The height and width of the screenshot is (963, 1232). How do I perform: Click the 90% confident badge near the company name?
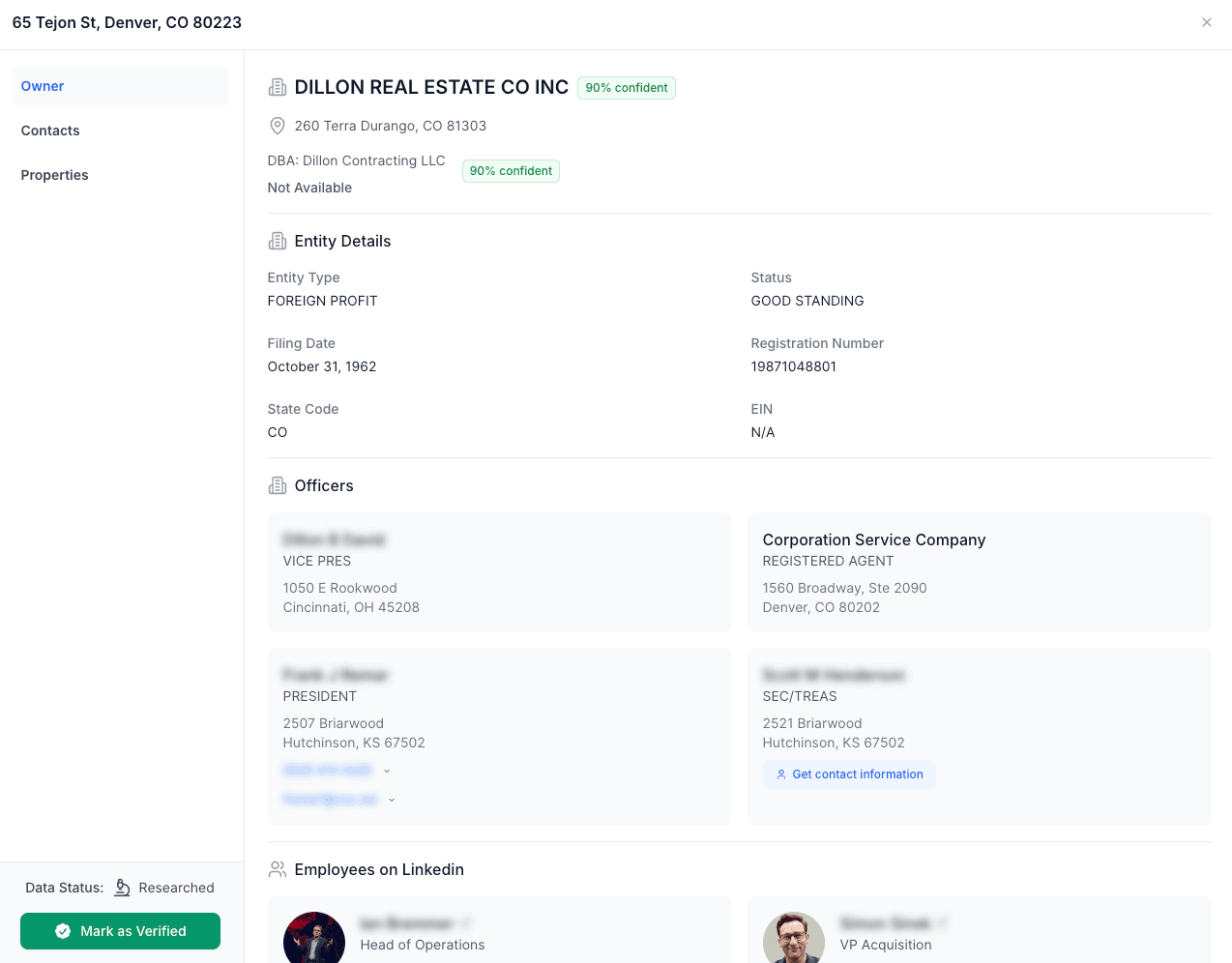pyautogui.click(x=627, y=88)
